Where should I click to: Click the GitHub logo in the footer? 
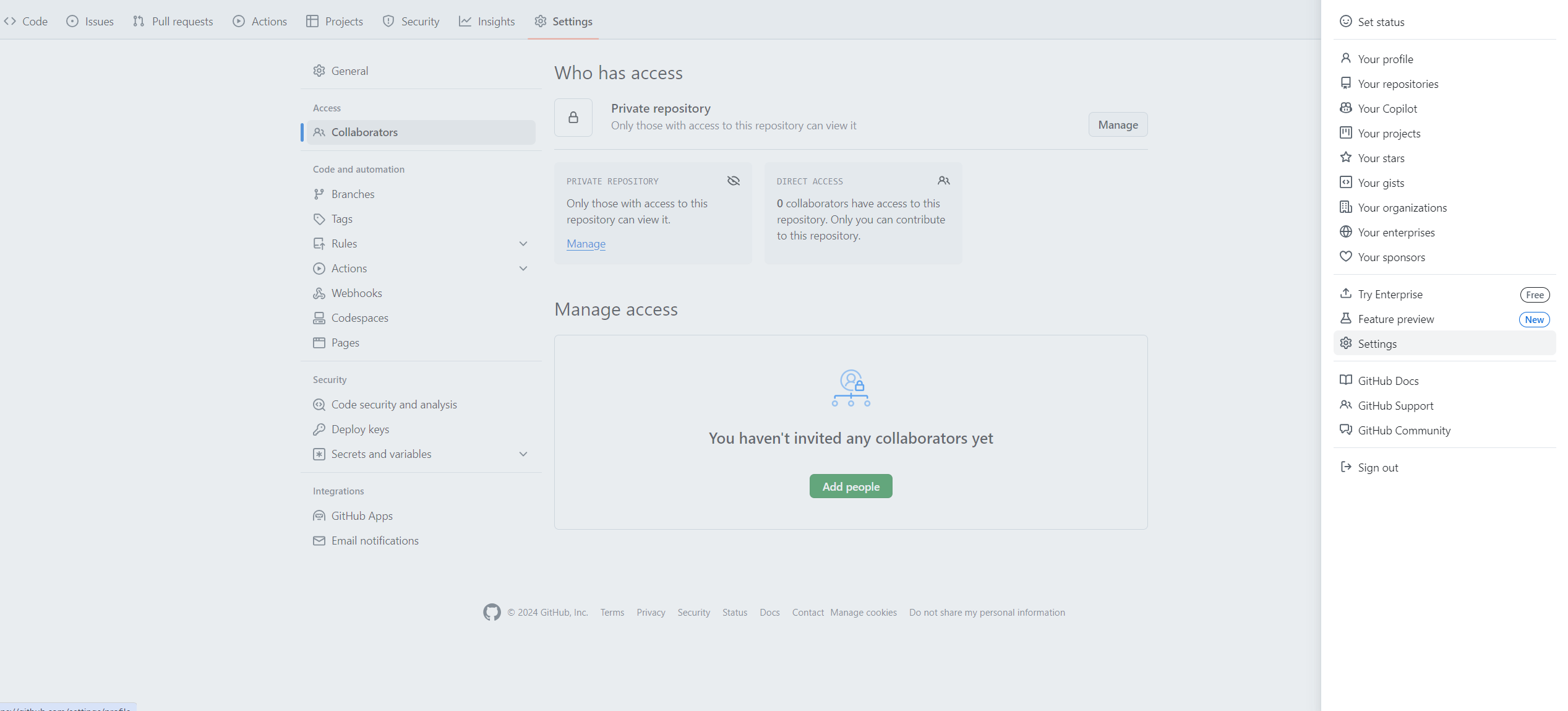pos(492,612)
